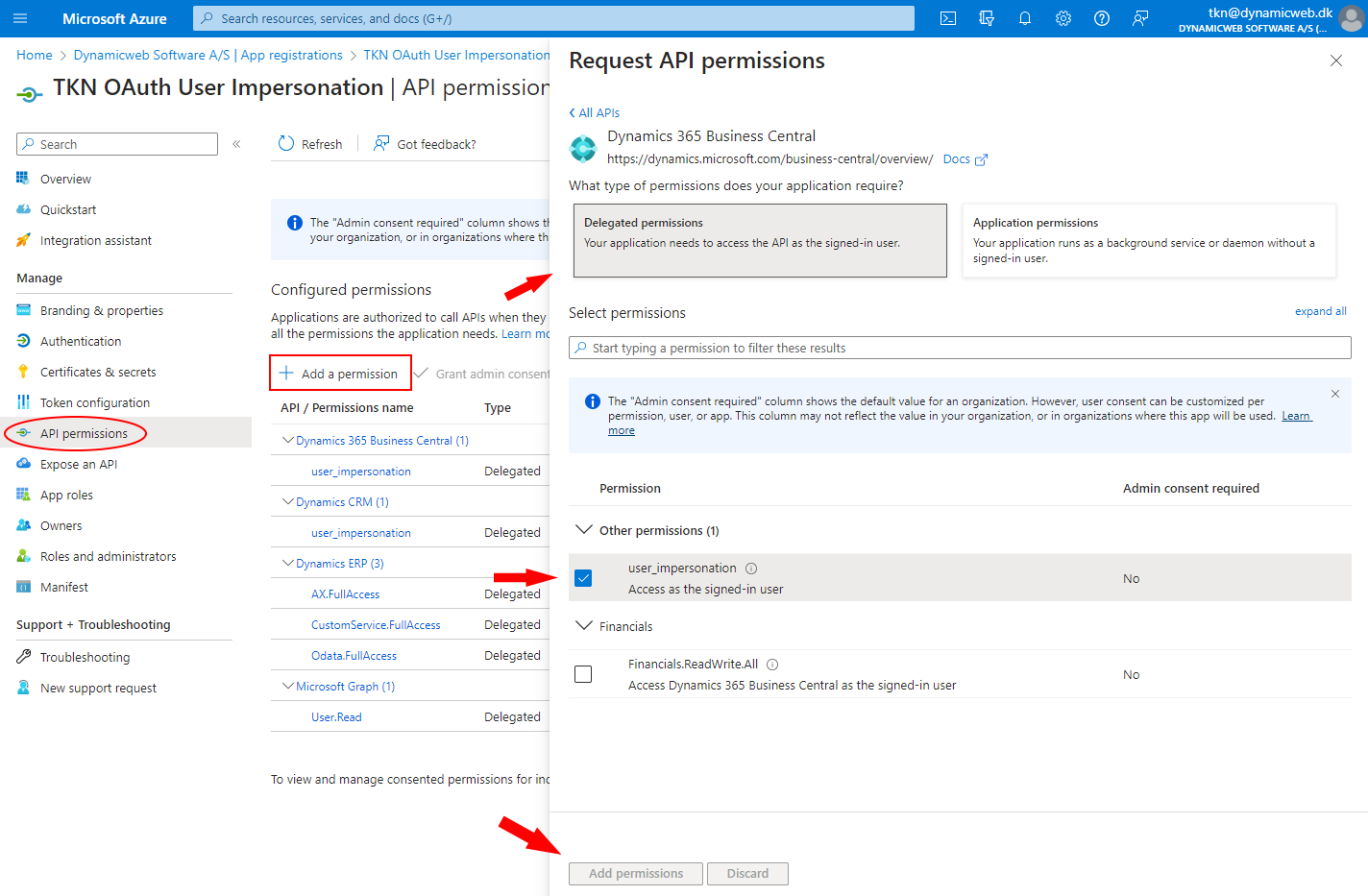This screenshot has height=896, width=1368.
Task: Dismiss the admin consent info banner
Action: click(x=1335, y=394)
